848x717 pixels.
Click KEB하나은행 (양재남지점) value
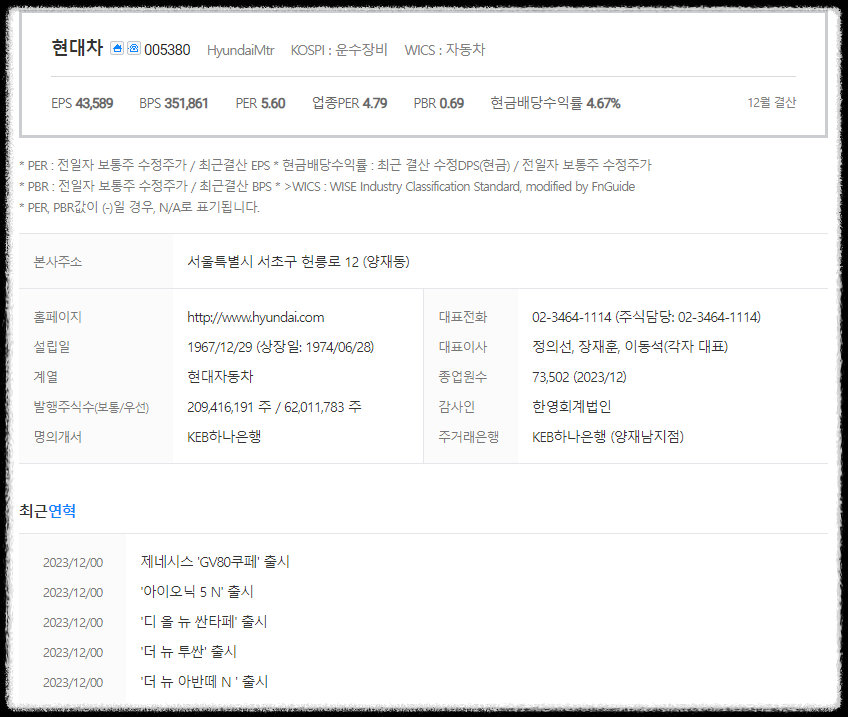[x=608, y=437]
